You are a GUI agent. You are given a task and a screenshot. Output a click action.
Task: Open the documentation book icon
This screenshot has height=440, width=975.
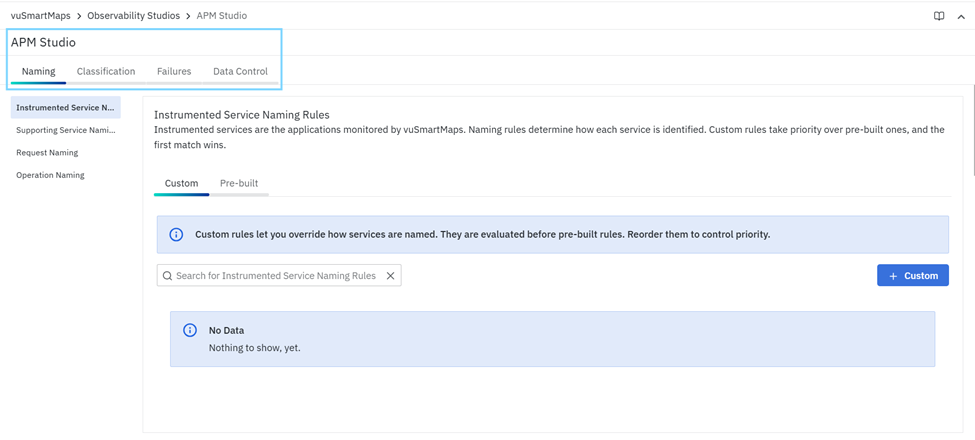tap(939, 16)
